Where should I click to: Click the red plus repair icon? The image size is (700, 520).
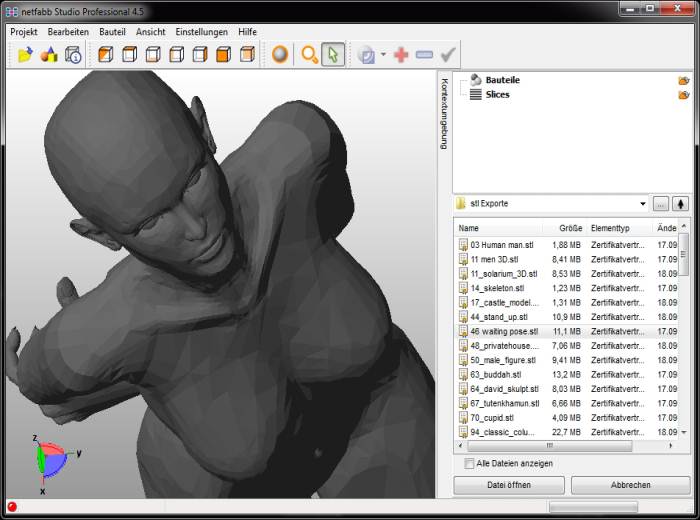[401, 55]
